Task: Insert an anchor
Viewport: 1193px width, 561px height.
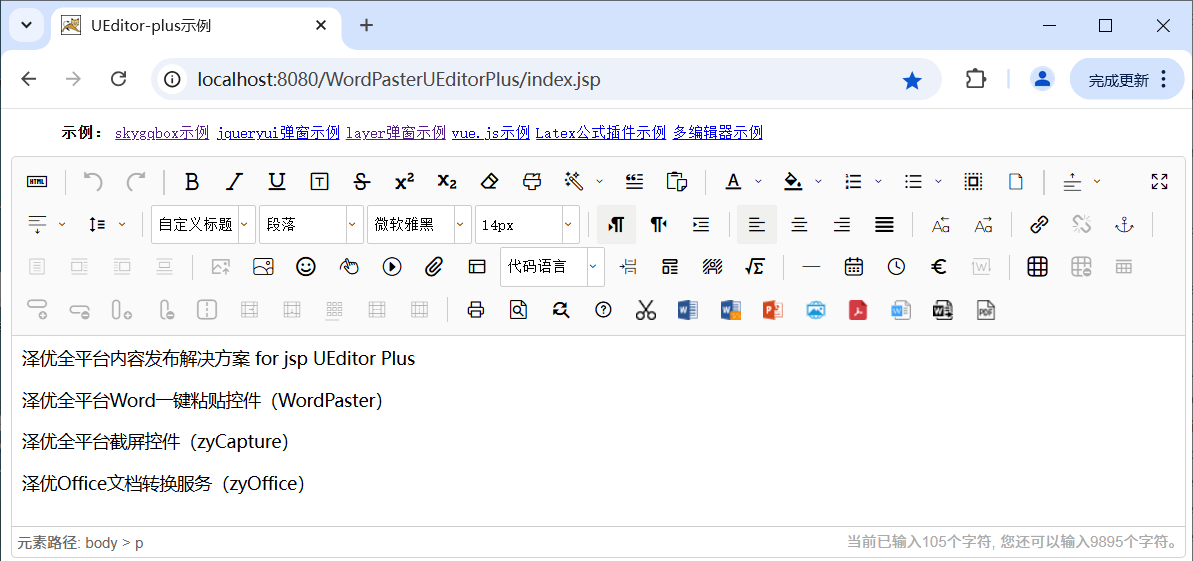Action: 1125,225
